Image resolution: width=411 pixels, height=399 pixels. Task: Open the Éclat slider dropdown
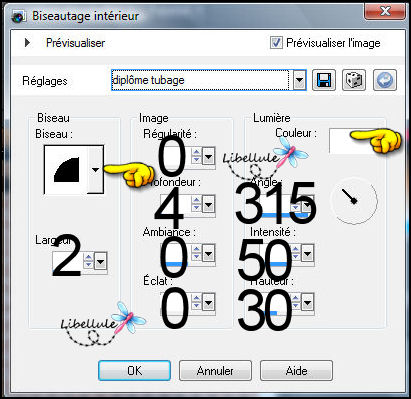pos(208,303)
